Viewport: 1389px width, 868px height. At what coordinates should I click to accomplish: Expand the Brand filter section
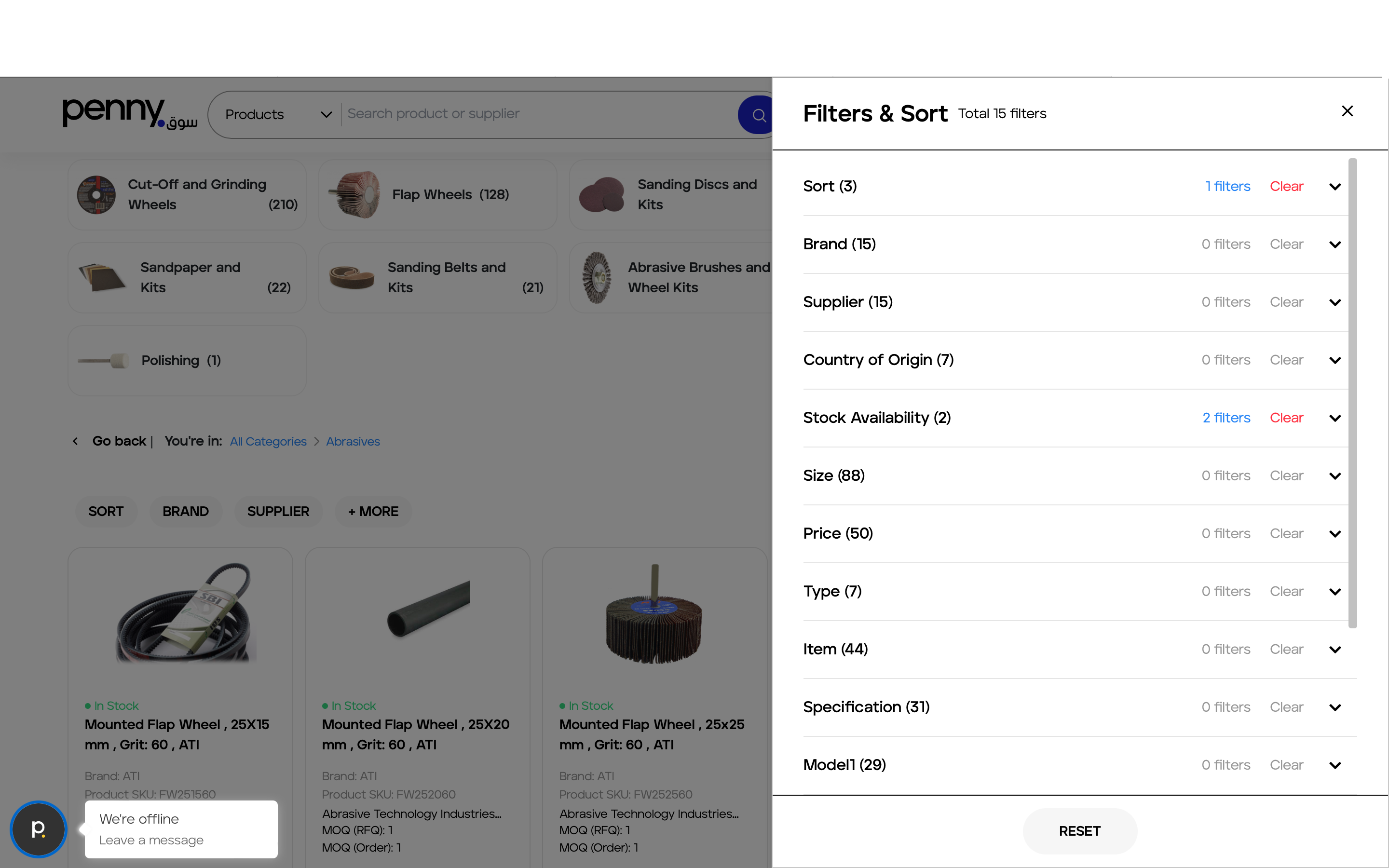pyautogui.click(x=1335, y=244)
